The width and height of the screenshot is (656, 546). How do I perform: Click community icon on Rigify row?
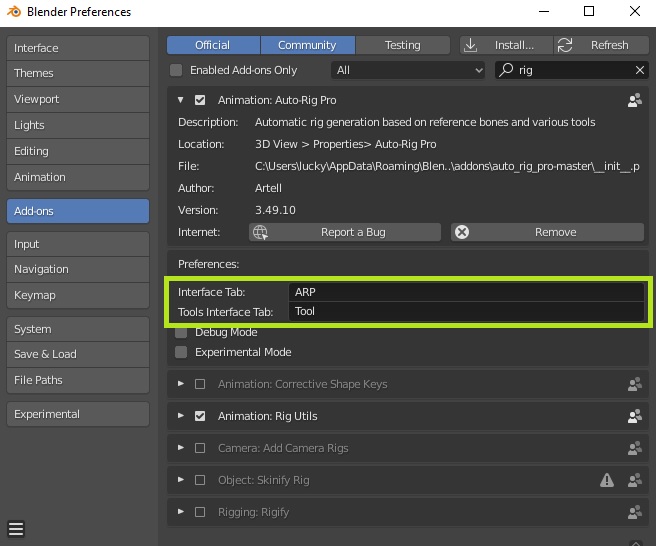635,512
